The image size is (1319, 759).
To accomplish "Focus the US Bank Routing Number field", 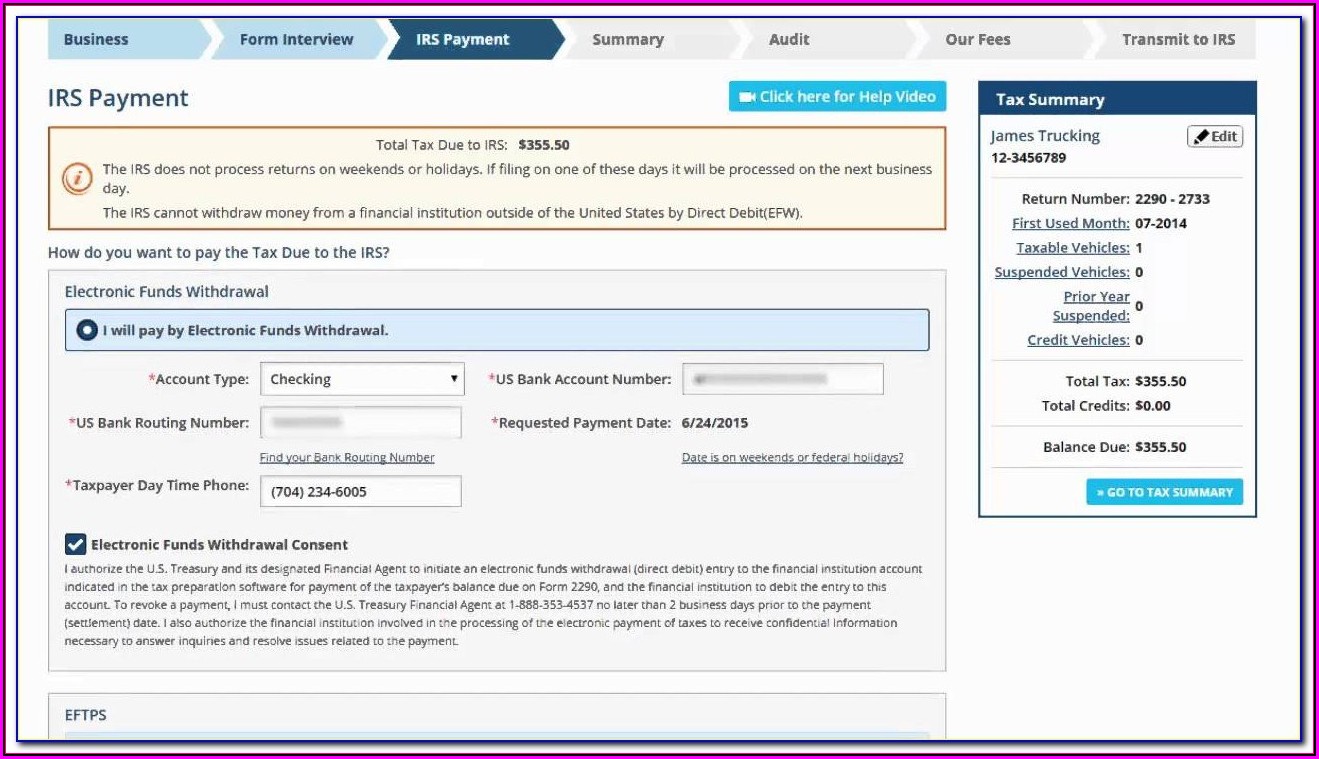I will (x=360, y=423).
